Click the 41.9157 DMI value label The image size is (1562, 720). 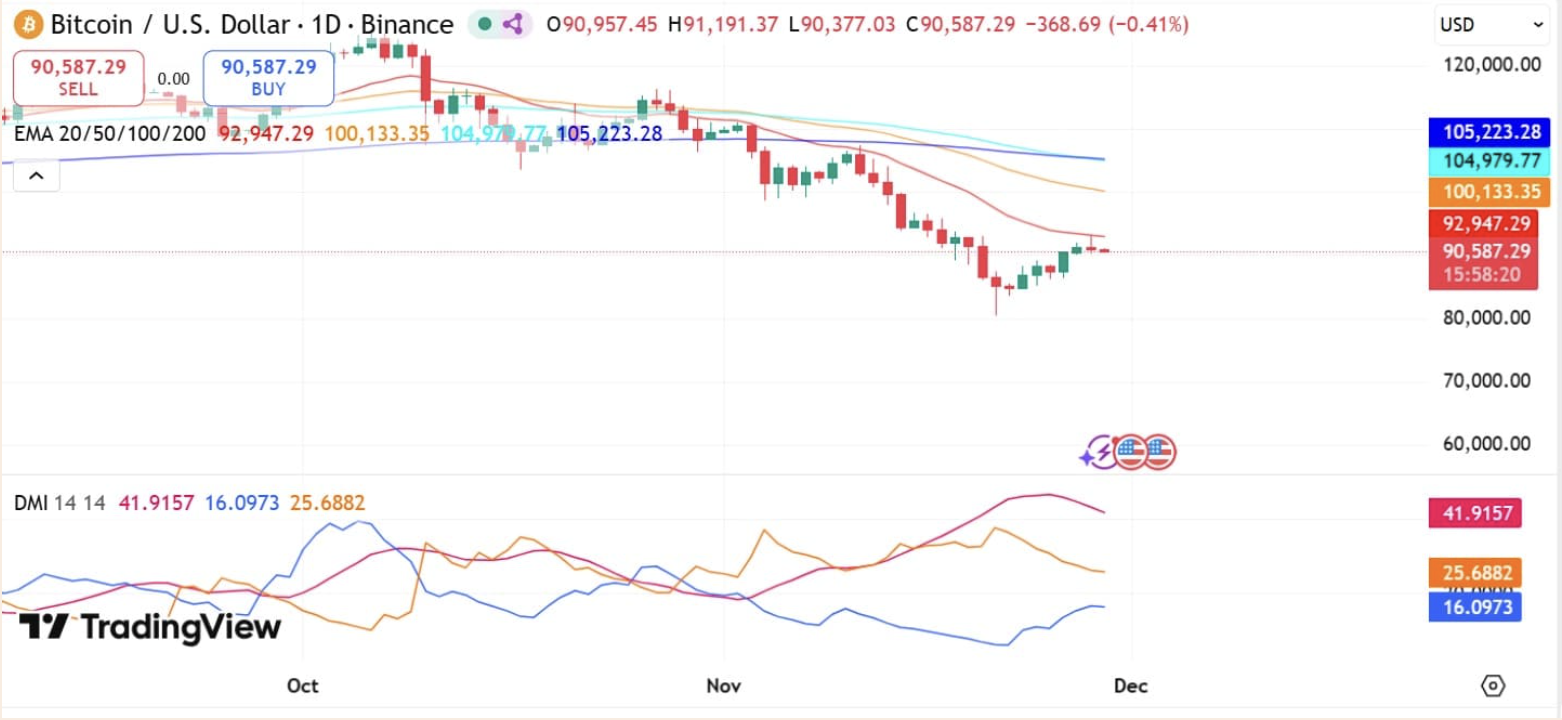click(x=1475, y=514)
